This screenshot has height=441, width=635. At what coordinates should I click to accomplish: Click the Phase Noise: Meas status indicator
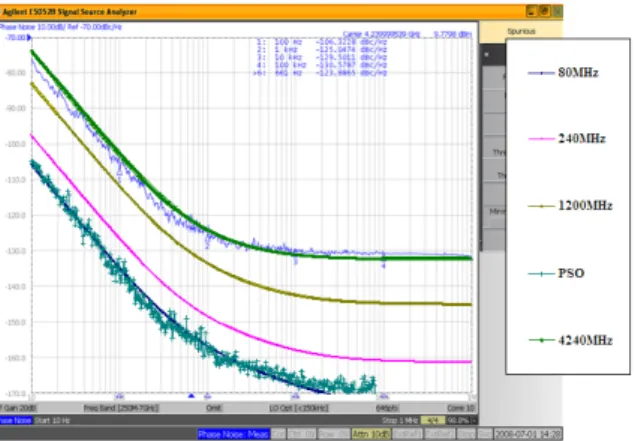(x=233, y=435)
